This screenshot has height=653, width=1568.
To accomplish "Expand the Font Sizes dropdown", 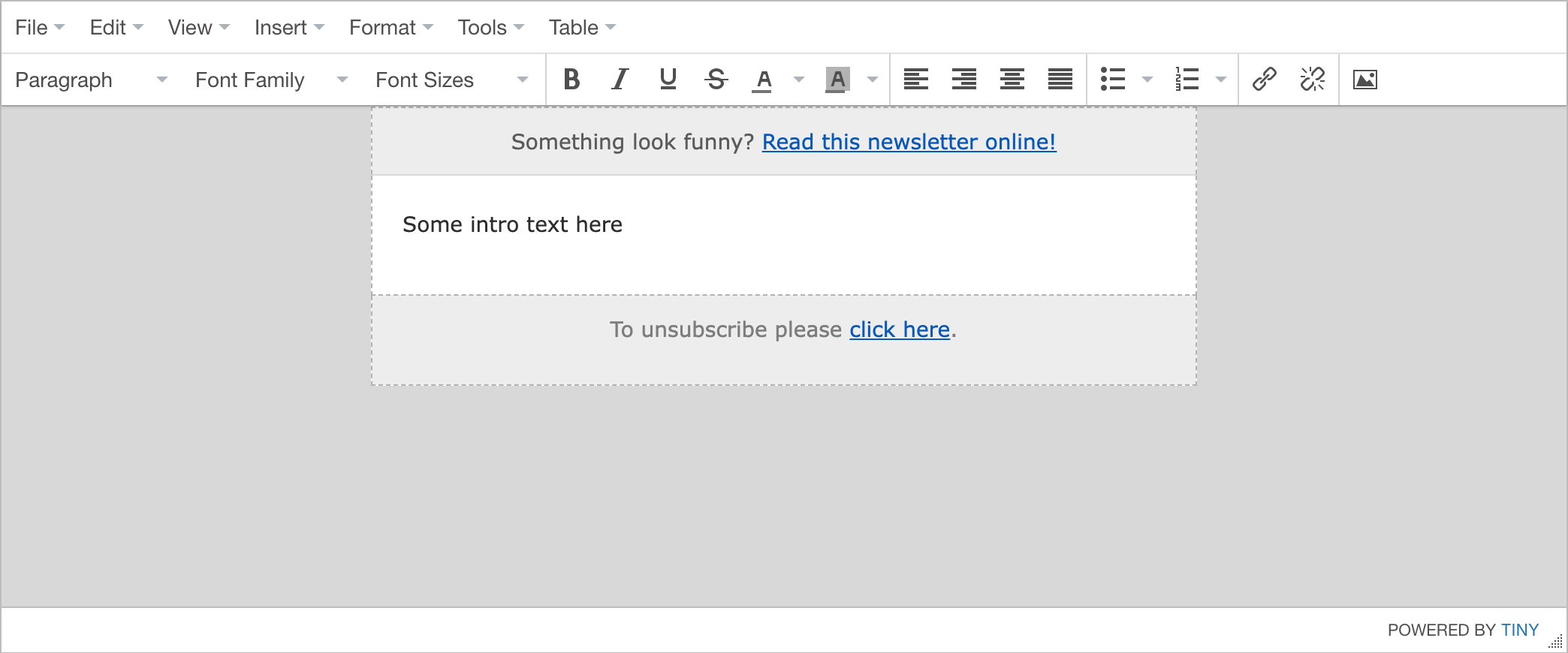I will click(451, 80).
